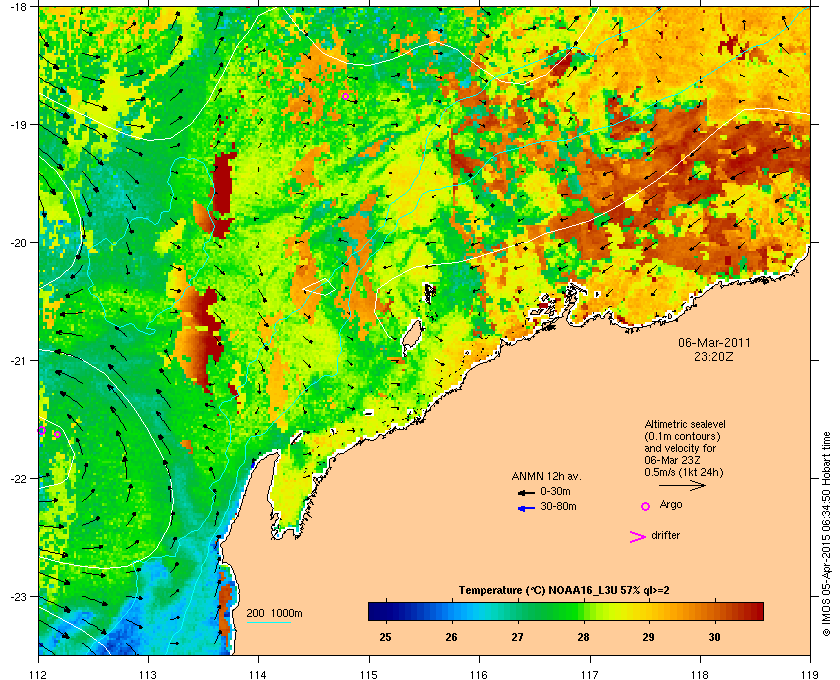This screenshot has width=840, height=680.
Task: Click the 'Argo' legend label
Action: coord(671,505)
